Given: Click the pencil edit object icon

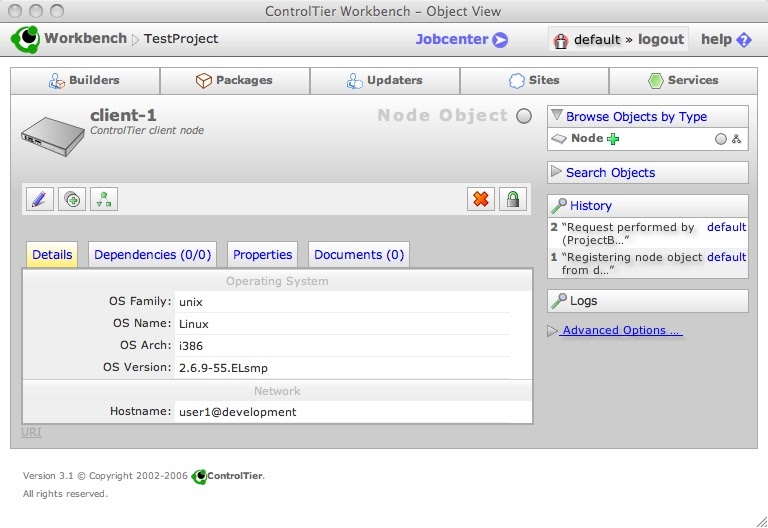Looking at the screenshot, I should (x=40, y=199).
